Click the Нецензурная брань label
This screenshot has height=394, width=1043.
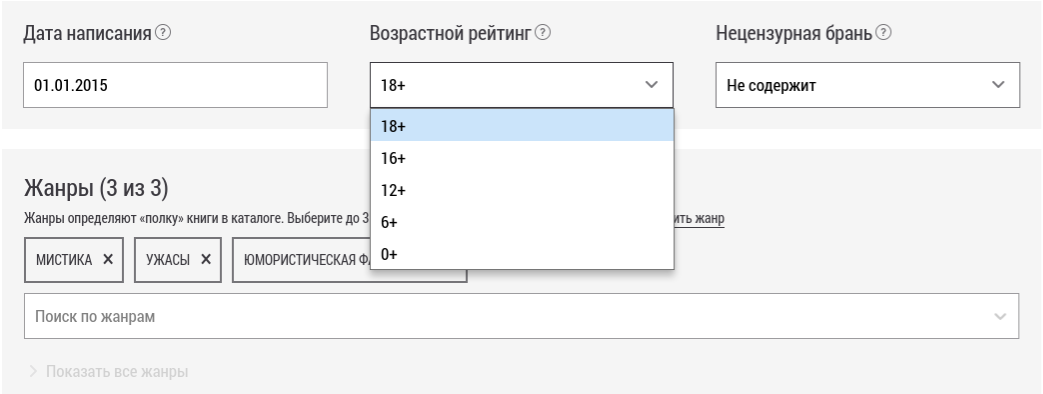(x=794, y=33)
